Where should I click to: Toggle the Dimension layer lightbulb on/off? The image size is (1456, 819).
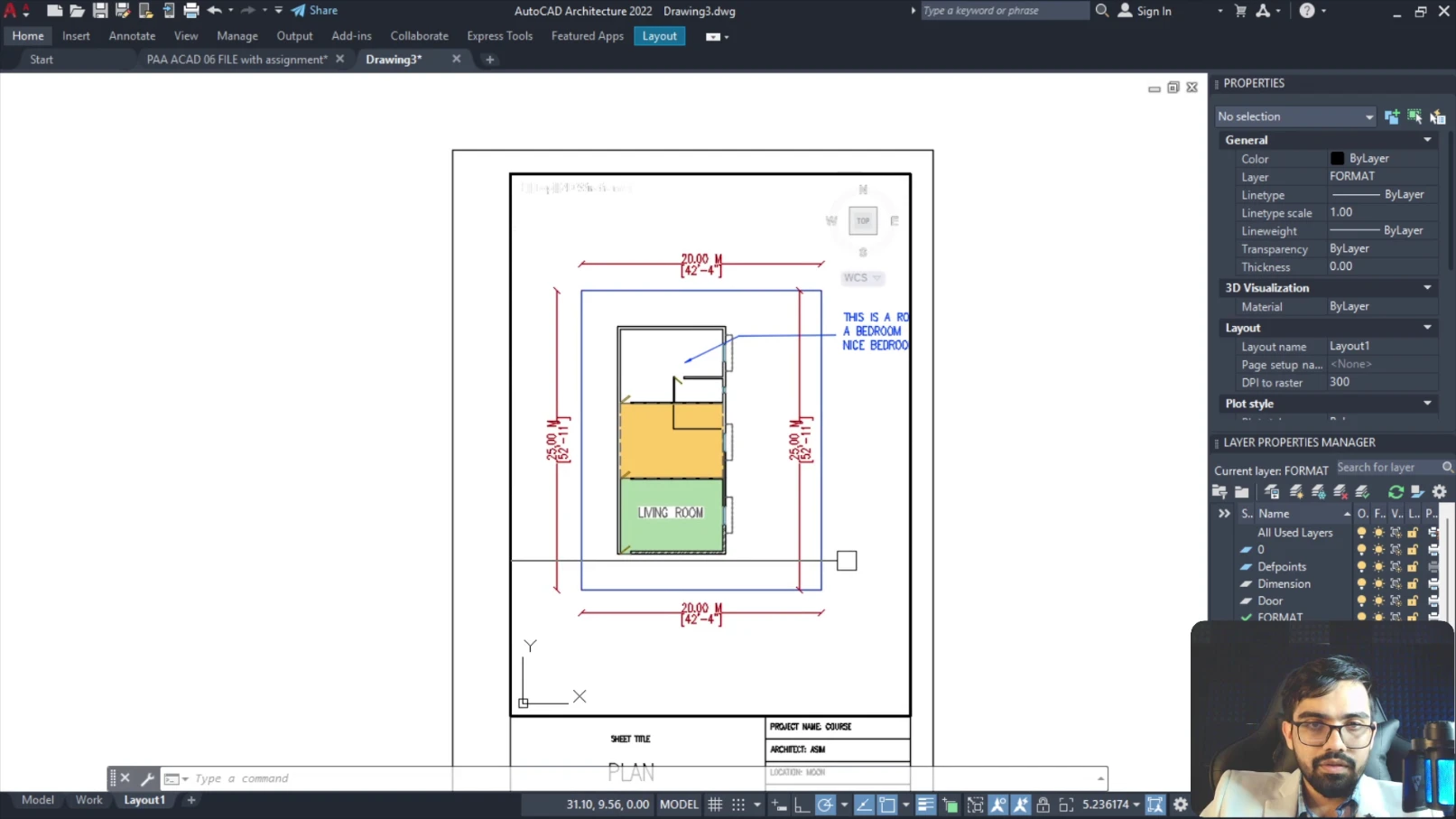[1361, 584]
